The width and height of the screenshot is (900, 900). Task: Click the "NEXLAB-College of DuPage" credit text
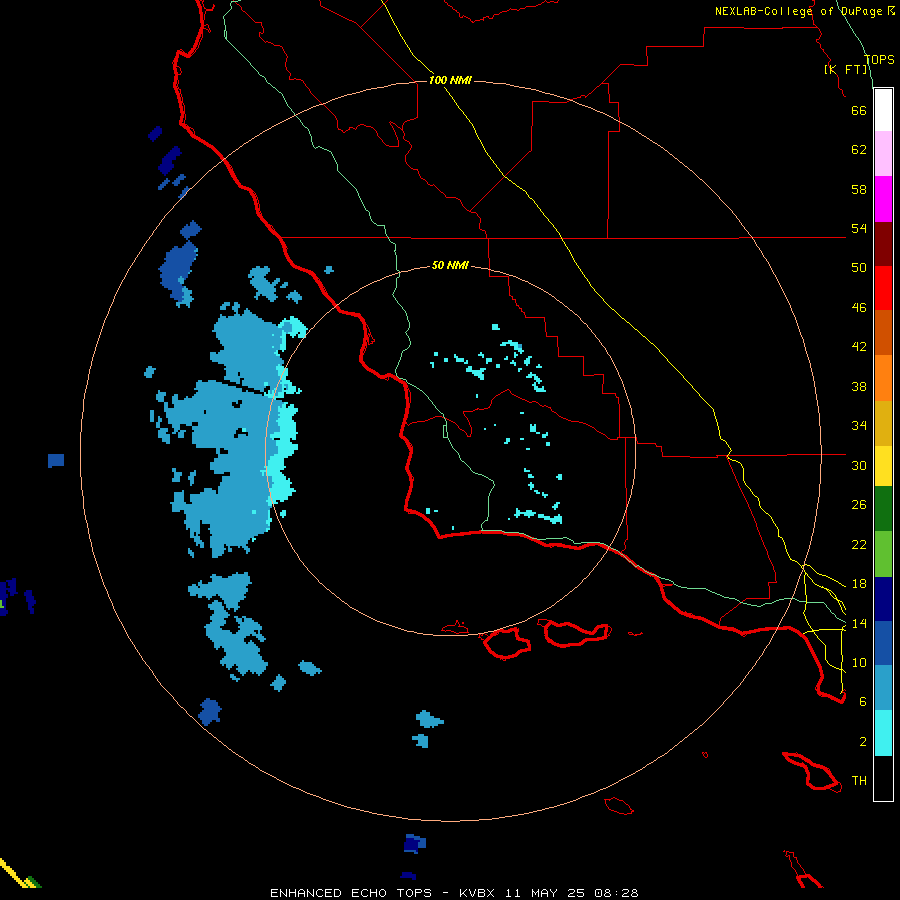pos(798,10)
